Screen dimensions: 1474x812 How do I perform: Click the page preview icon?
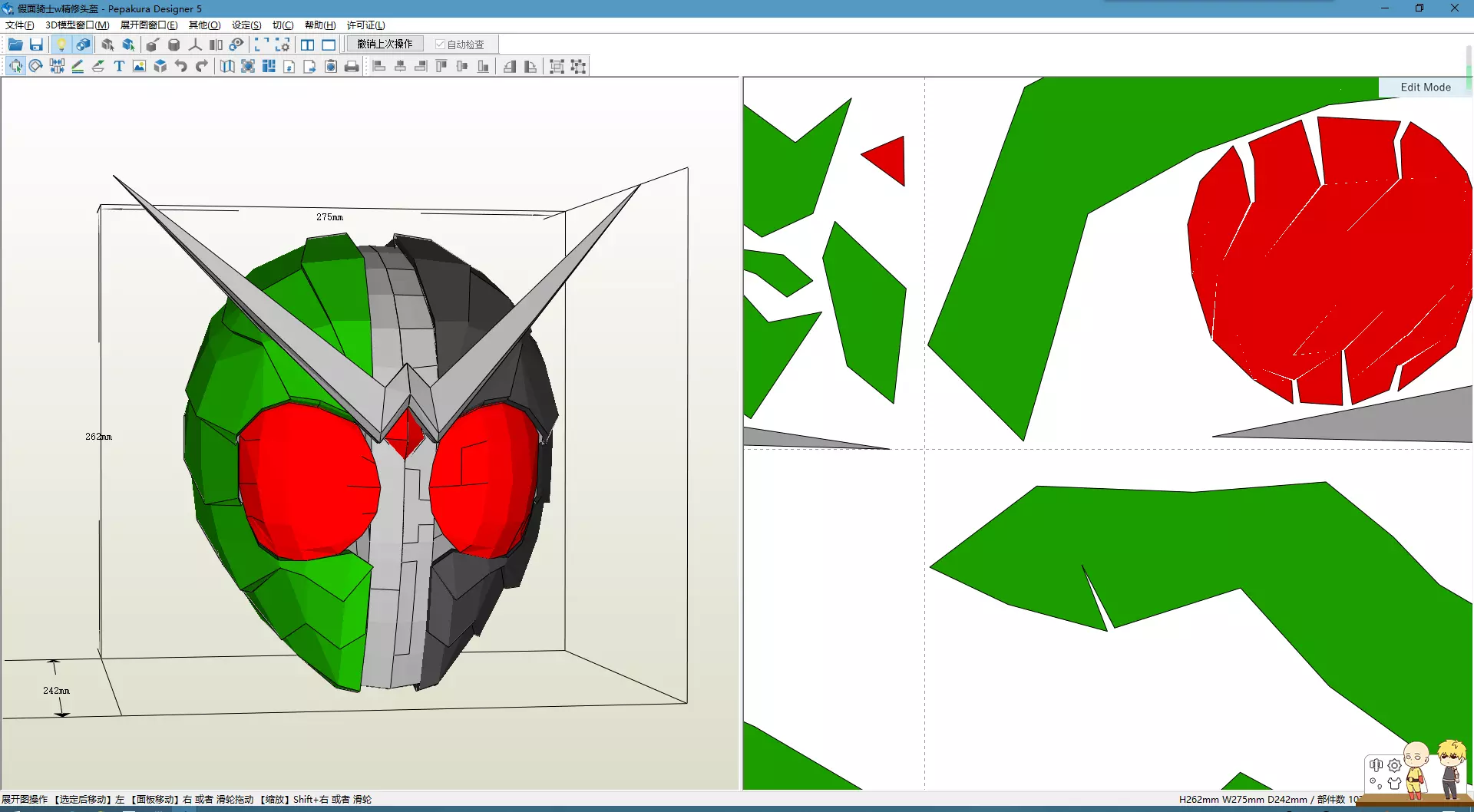pos(331,66)
